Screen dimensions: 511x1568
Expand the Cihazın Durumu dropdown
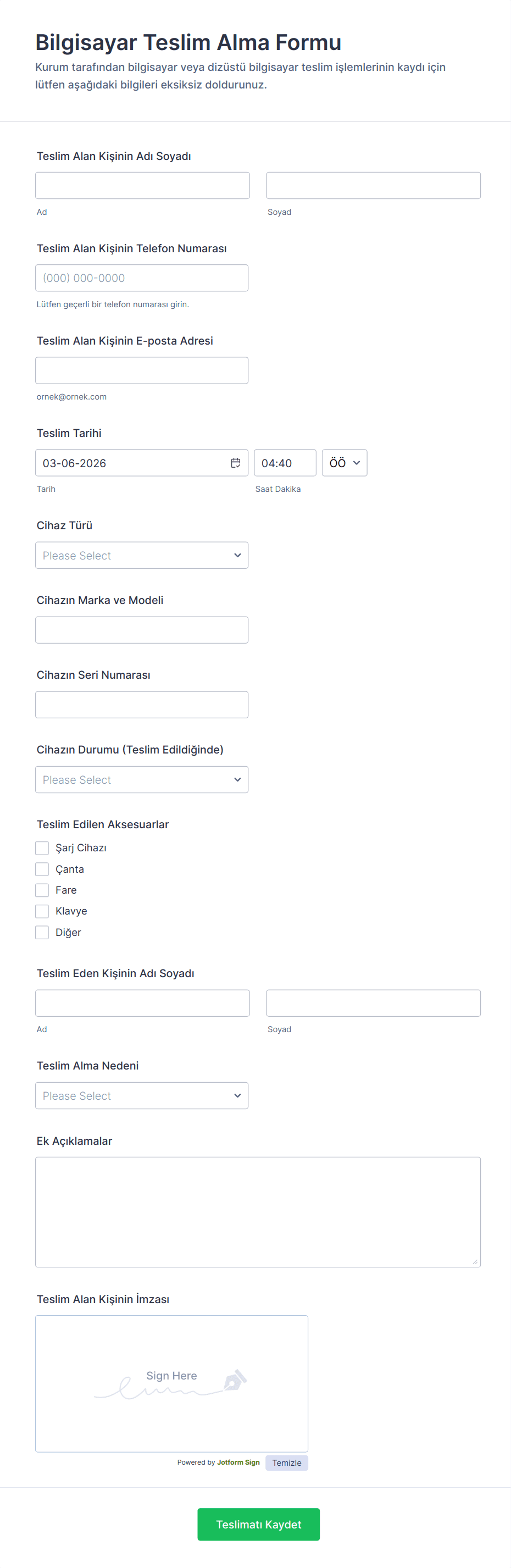click(142, 780)
